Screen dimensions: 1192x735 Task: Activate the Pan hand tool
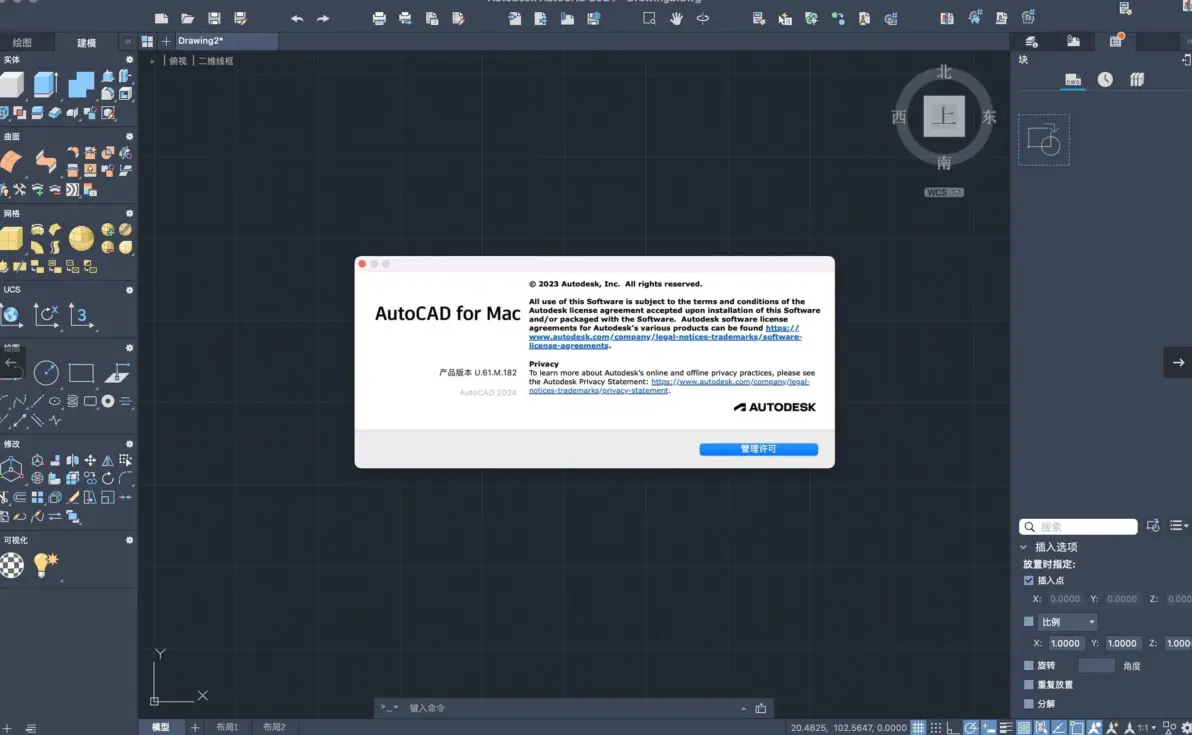tap(676, 18)
